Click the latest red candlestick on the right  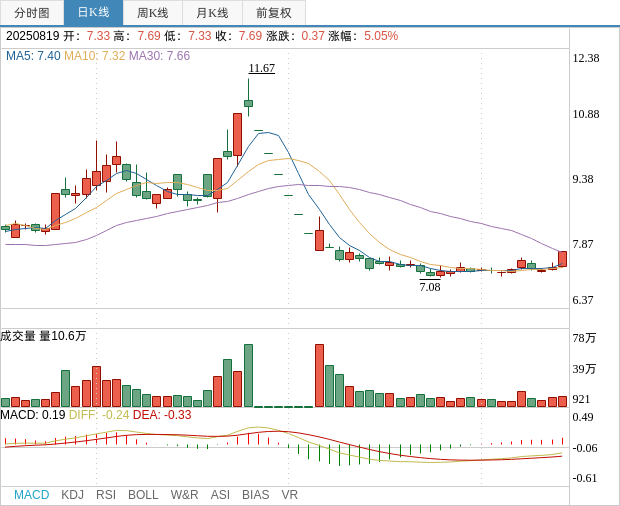click(x=562, y=259)
